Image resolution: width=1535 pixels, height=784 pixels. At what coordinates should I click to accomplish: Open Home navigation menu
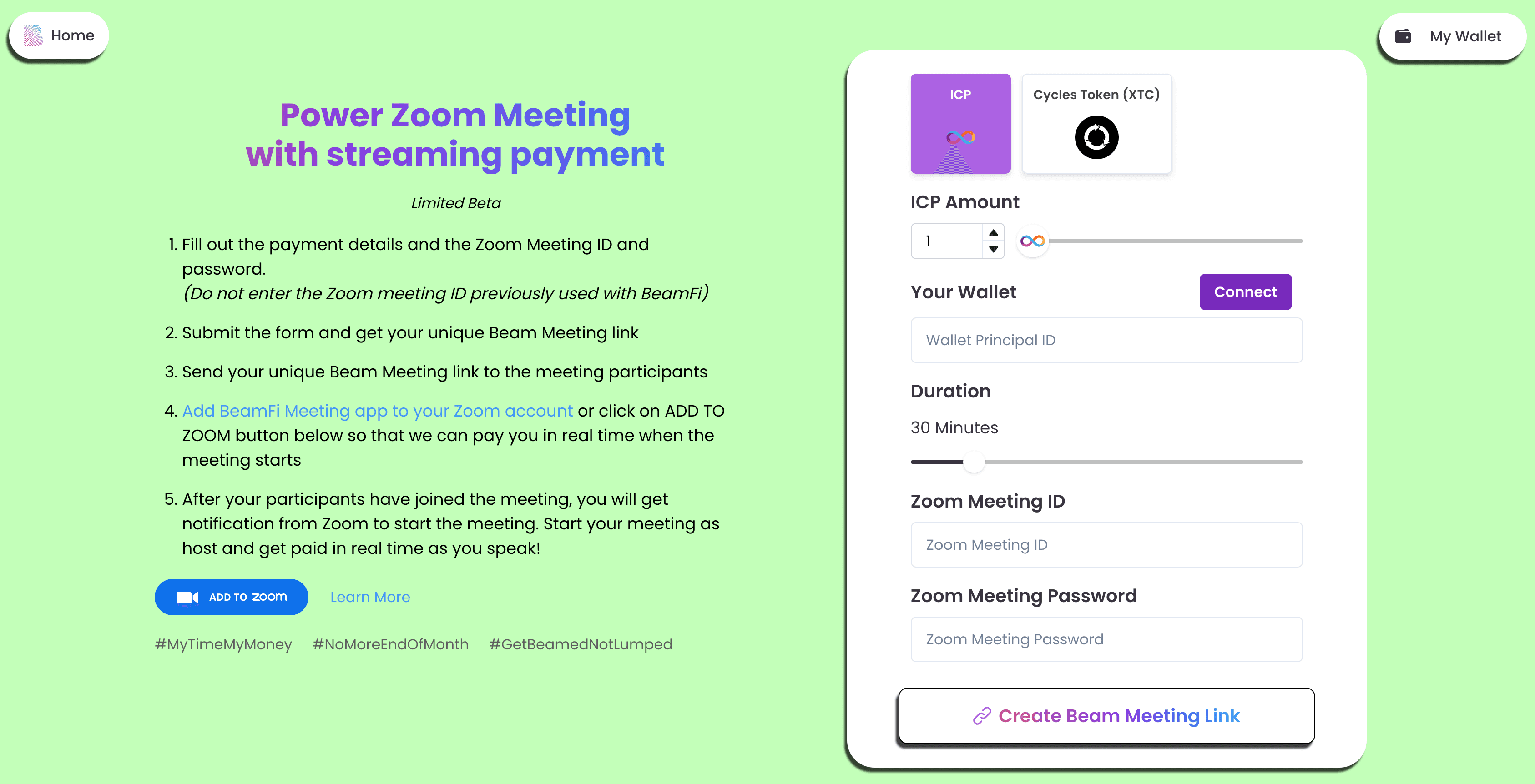click(x=57, y=35)
